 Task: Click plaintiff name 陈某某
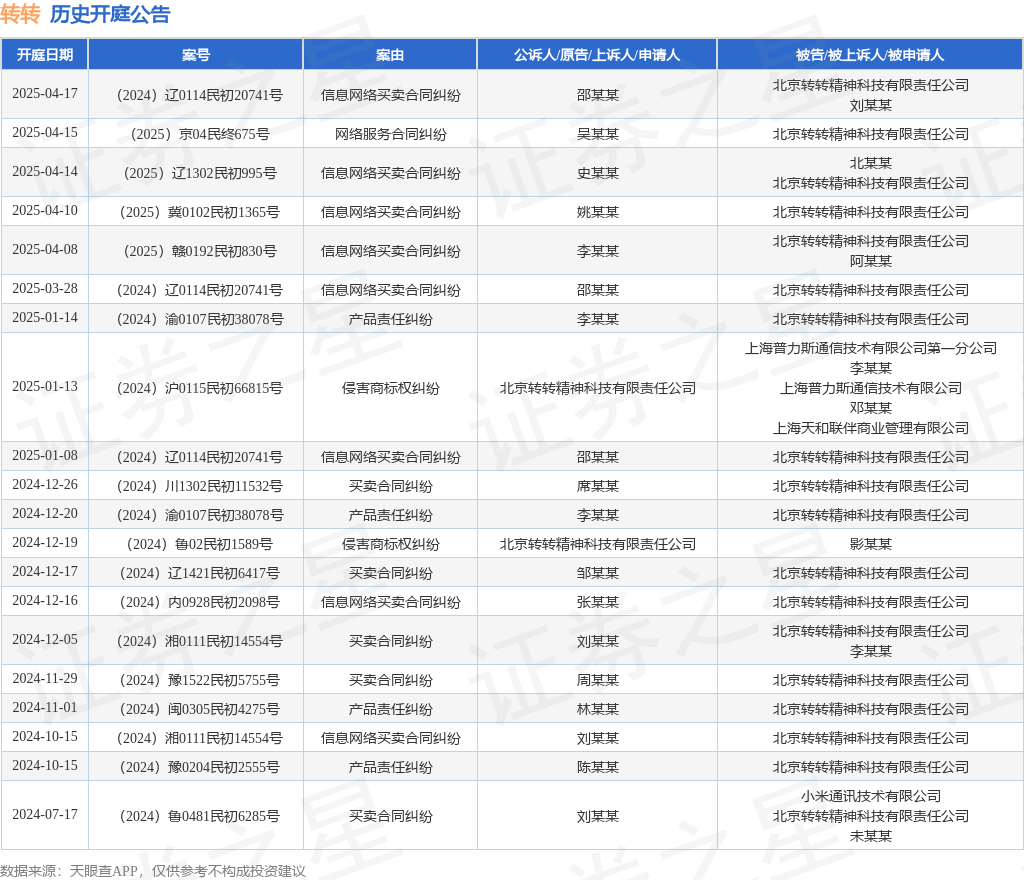point(598,766)
